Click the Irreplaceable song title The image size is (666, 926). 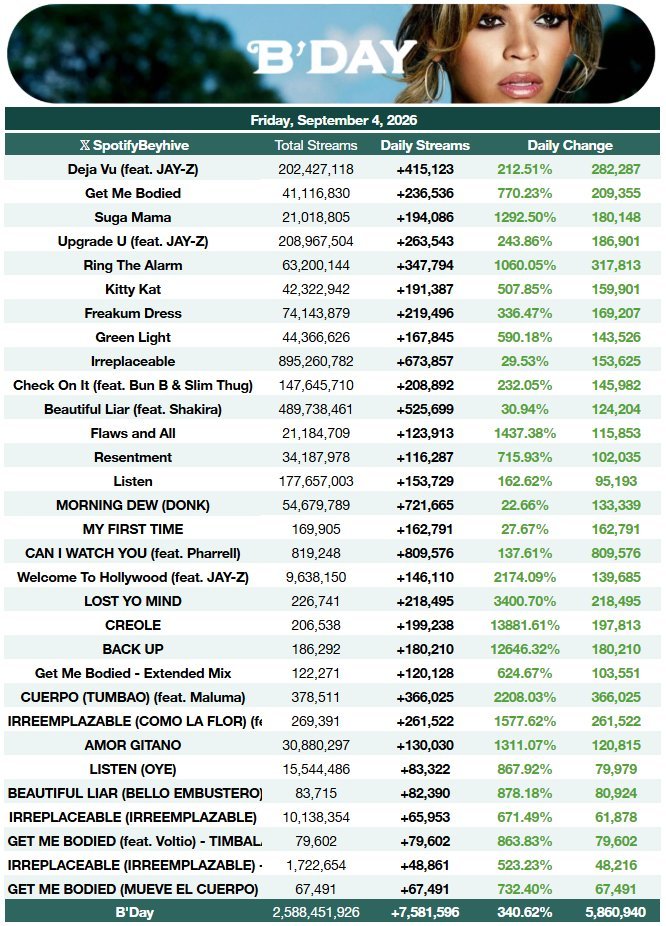click(x=133, y=361)
